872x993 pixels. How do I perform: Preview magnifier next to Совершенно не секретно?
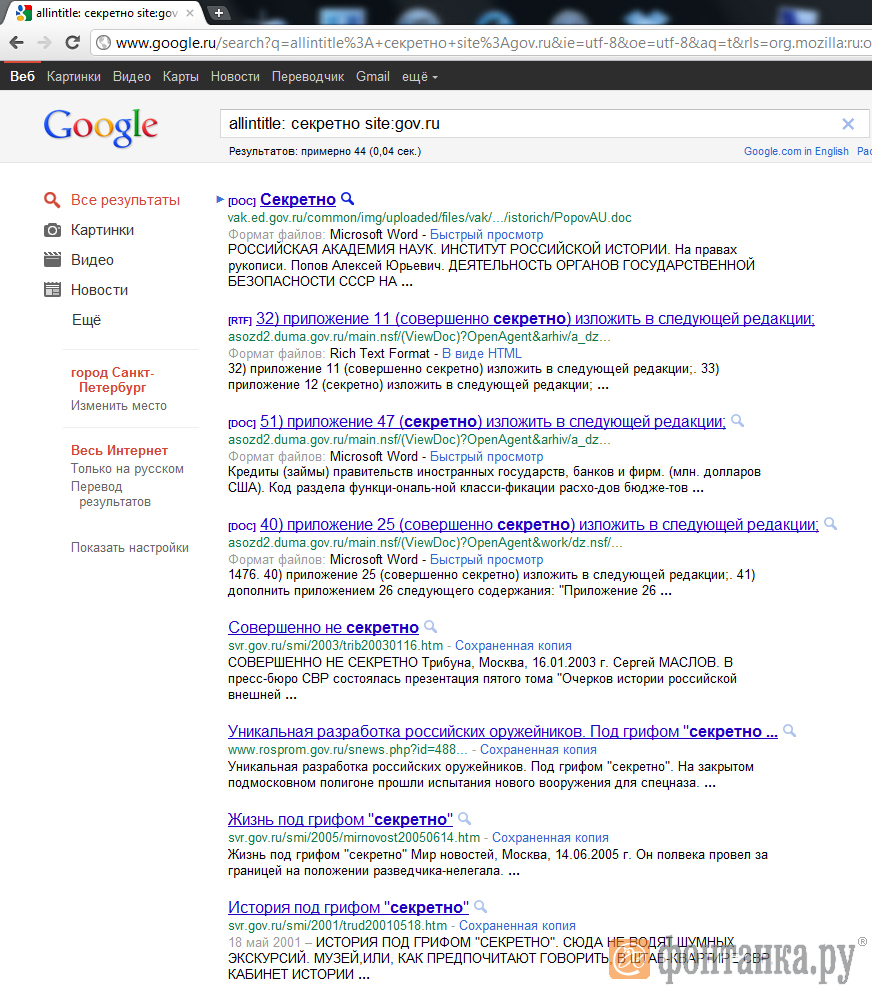[430, 626]
